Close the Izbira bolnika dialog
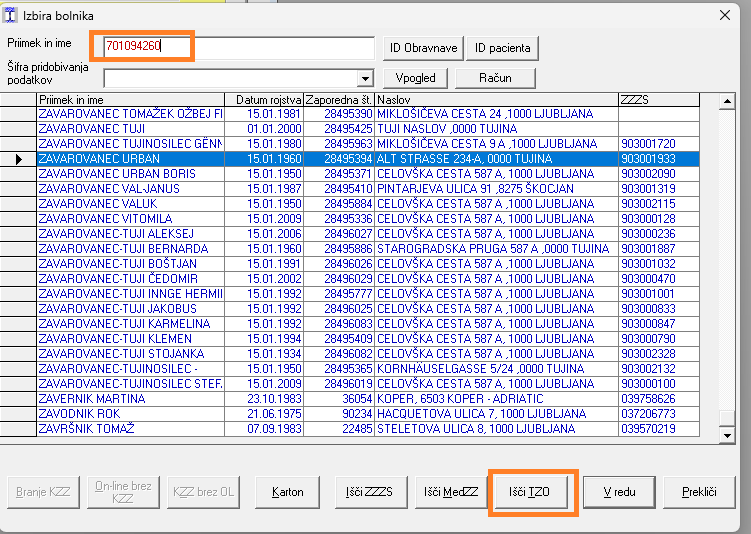Viewport: 751px width, 534px height. [725, 15]
